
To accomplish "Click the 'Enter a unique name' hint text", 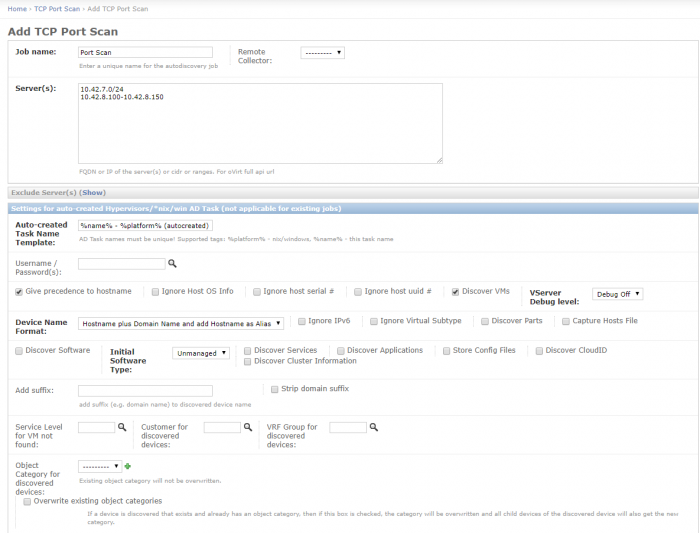I will coord(149,66).
